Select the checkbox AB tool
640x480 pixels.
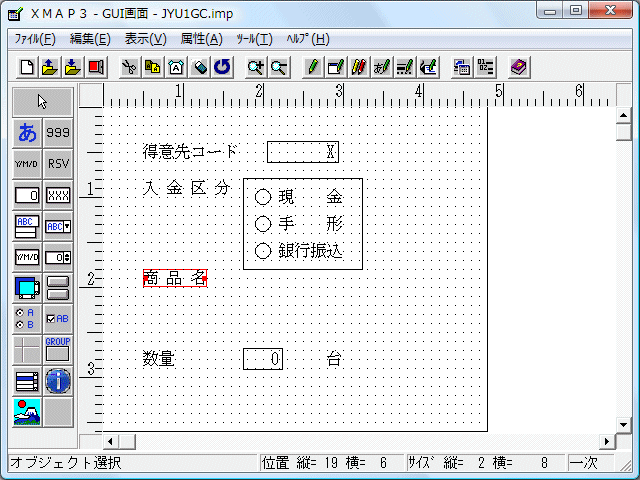[x=58, y=319]
